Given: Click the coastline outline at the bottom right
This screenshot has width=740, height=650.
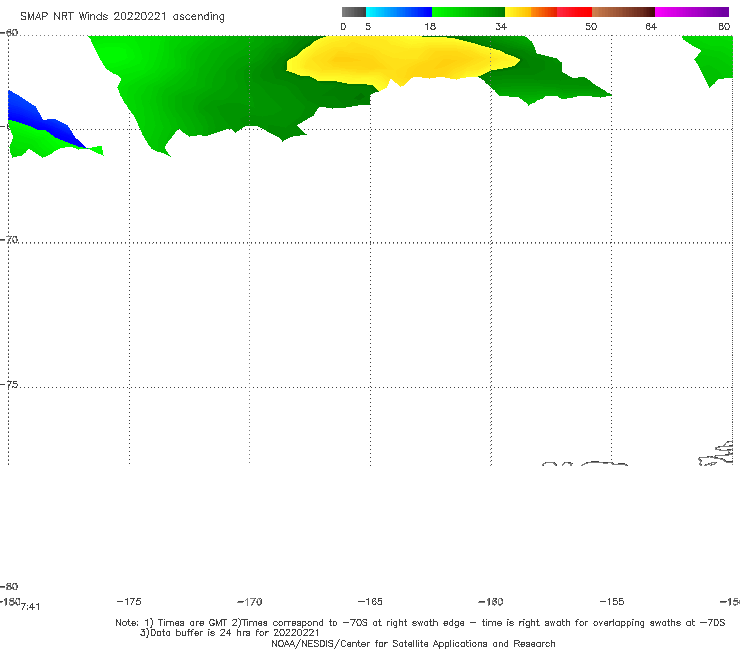Looking at the screenshot, I should [x=716, y=454].
